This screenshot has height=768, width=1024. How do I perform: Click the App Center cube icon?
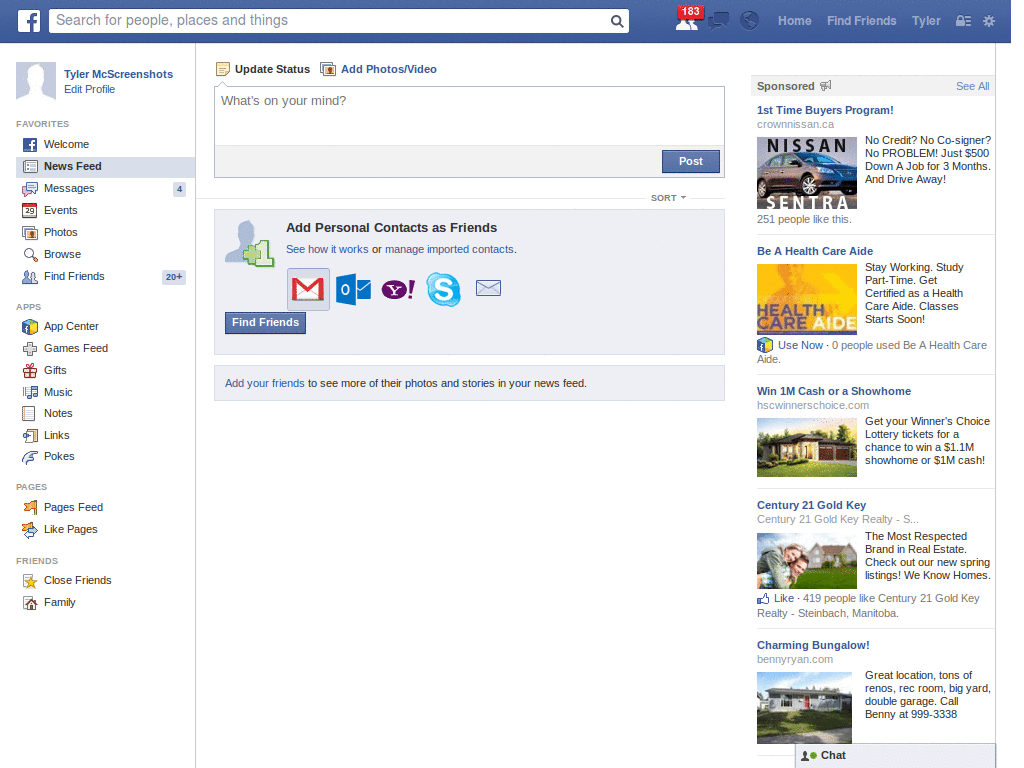pos(30,327)
